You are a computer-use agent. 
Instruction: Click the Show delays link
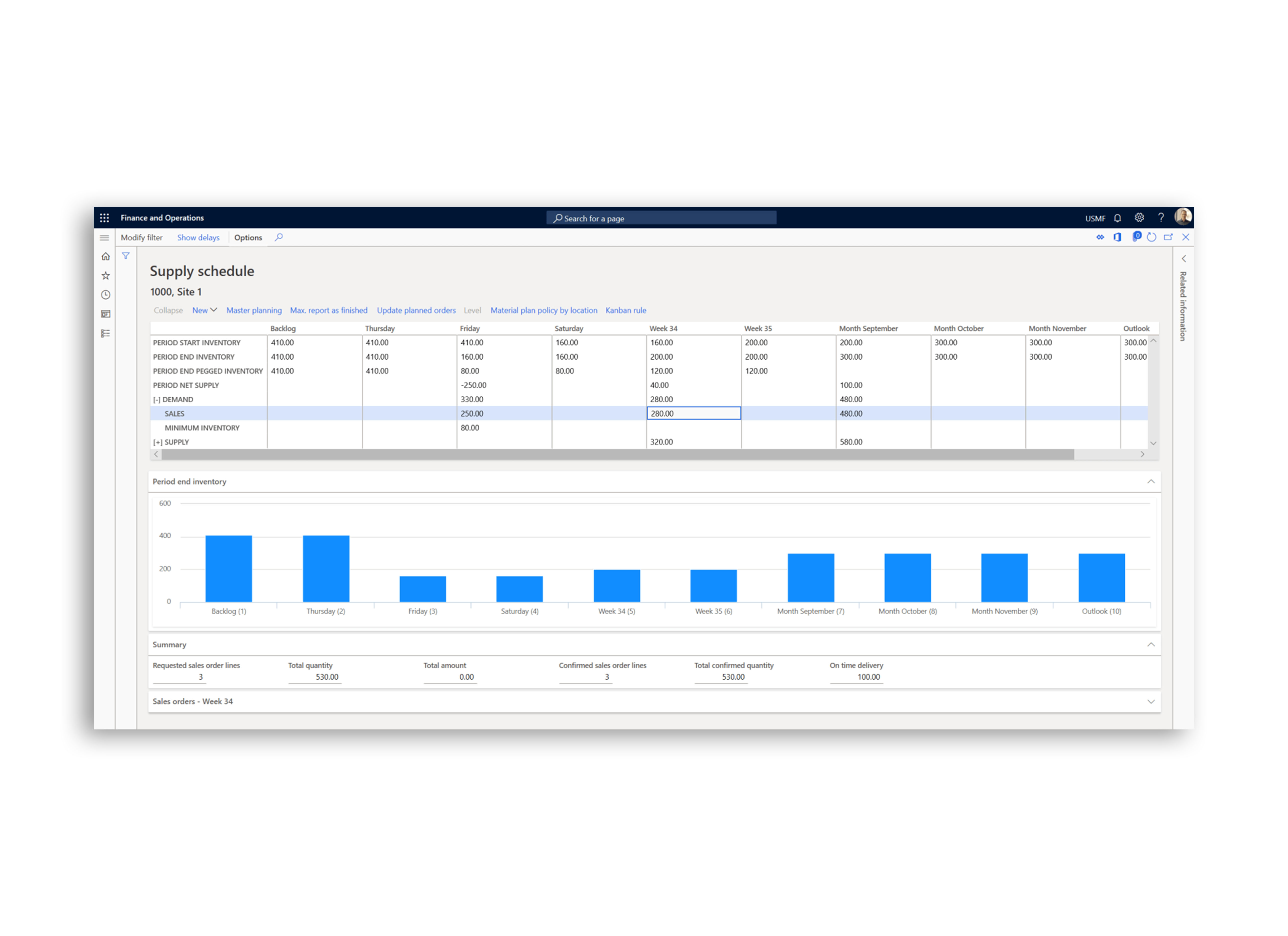coord(198,237)
